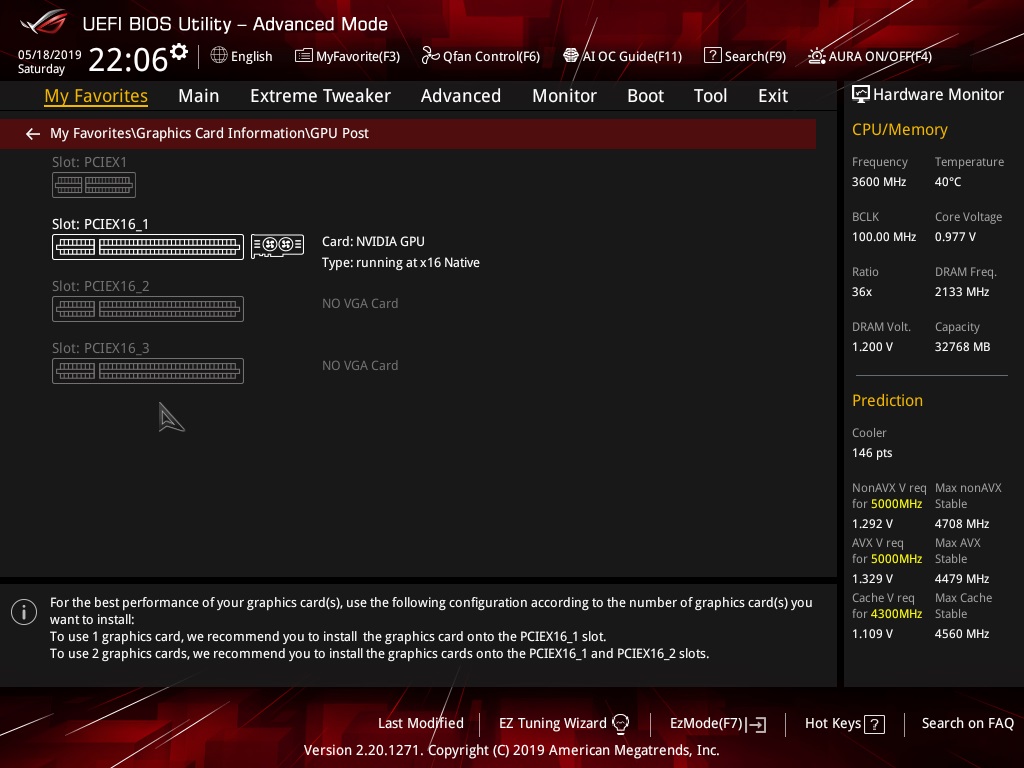Click the EZ Tuning Wizard lightbulb icon
The height and width of the screenshot is (768, 1024).
pyautogui.click(x=620, y=724)
